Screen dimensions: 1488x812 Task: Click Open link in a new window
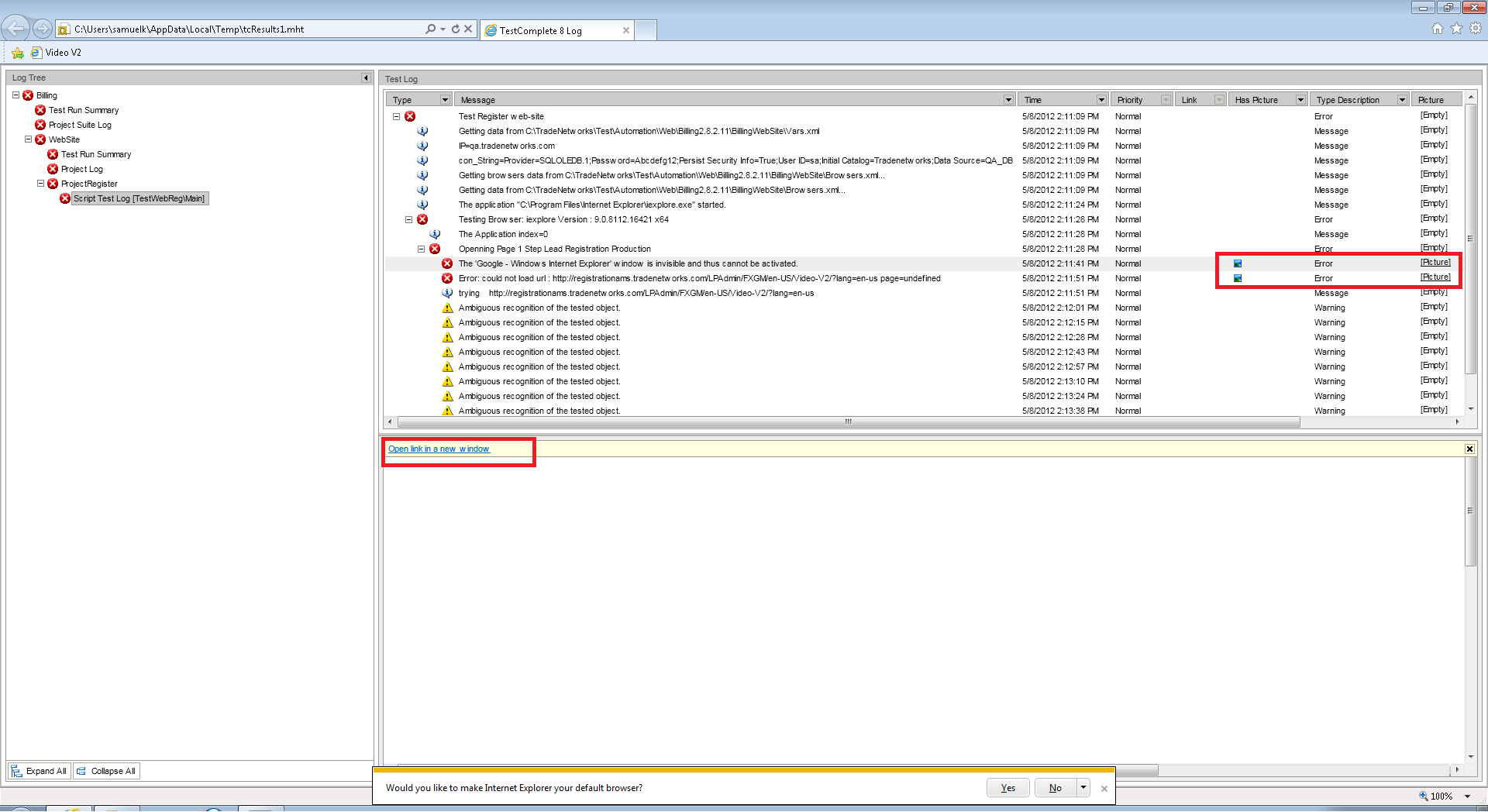[x=439, y=449]
